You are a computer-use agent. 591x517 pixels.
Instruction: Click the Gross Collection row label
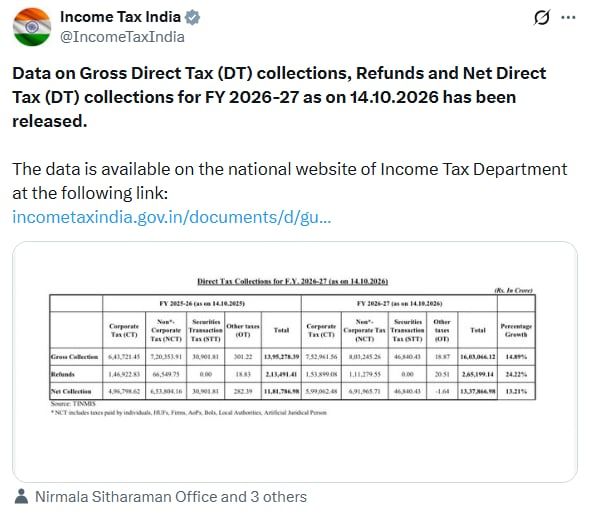75,357
